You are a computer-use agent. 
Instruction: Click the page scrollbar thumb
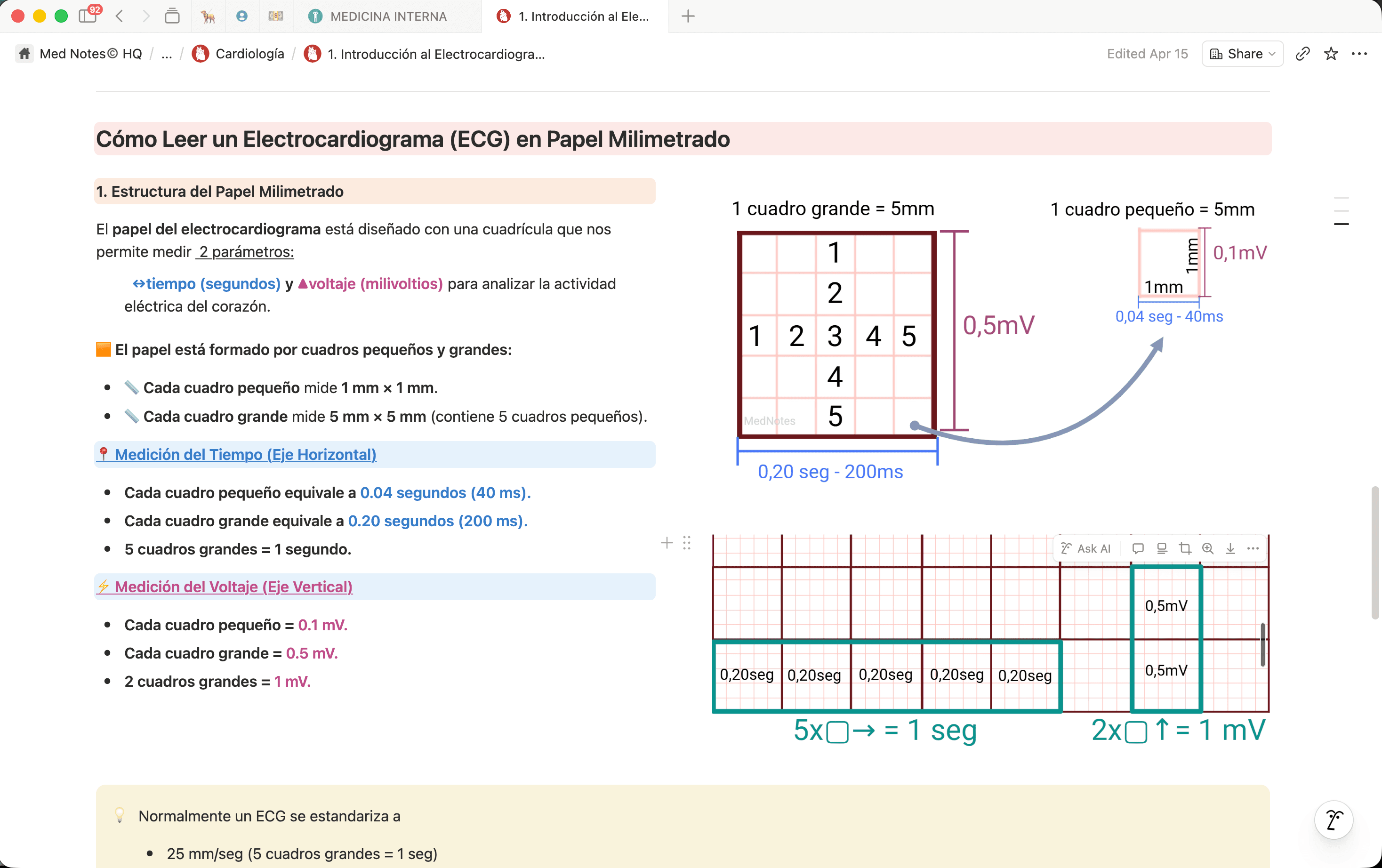(1374, 552)
